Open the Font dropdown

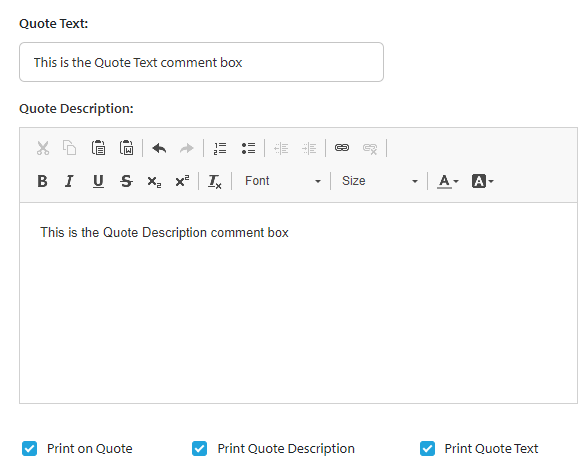click(283, 181)
